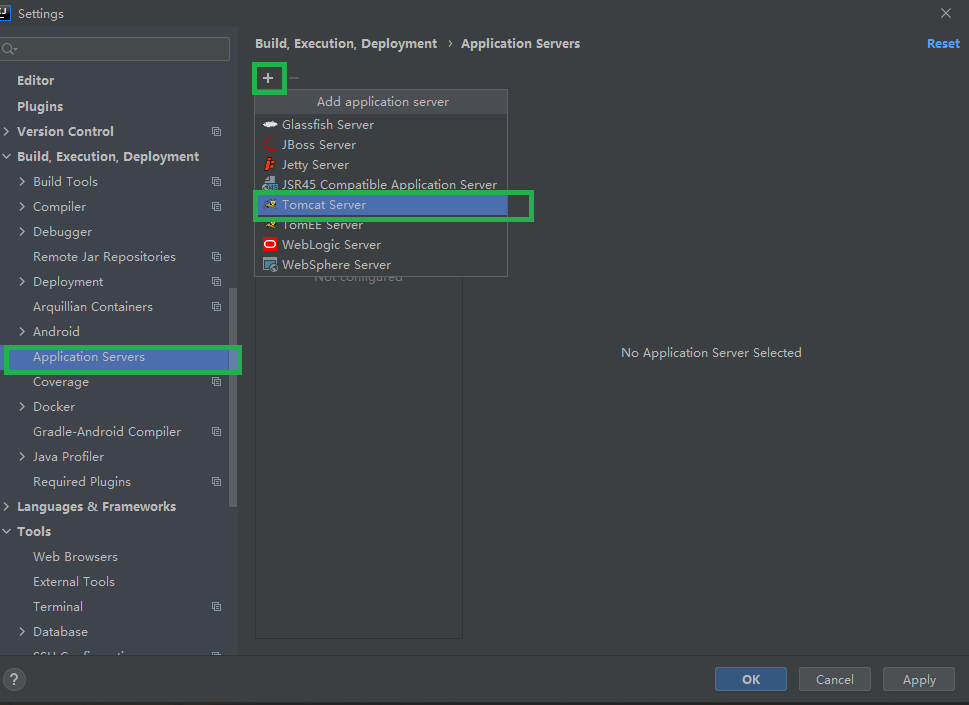The height and width of the screenshot is (705, 969).
Task: Click the Reset link
Action: (x=943, y=44)
